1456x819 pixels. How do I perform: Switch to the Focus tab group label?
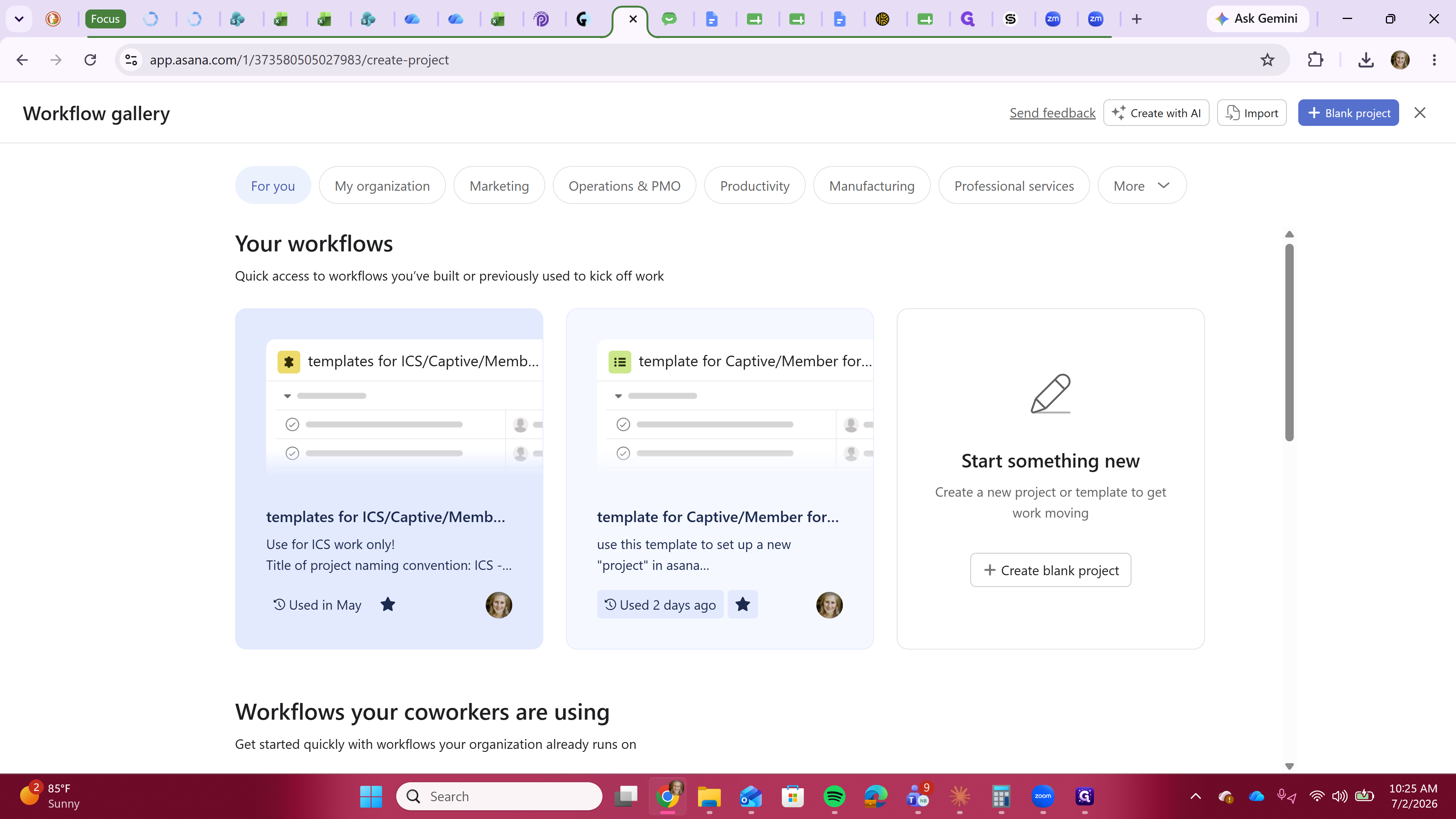point(105,19)
